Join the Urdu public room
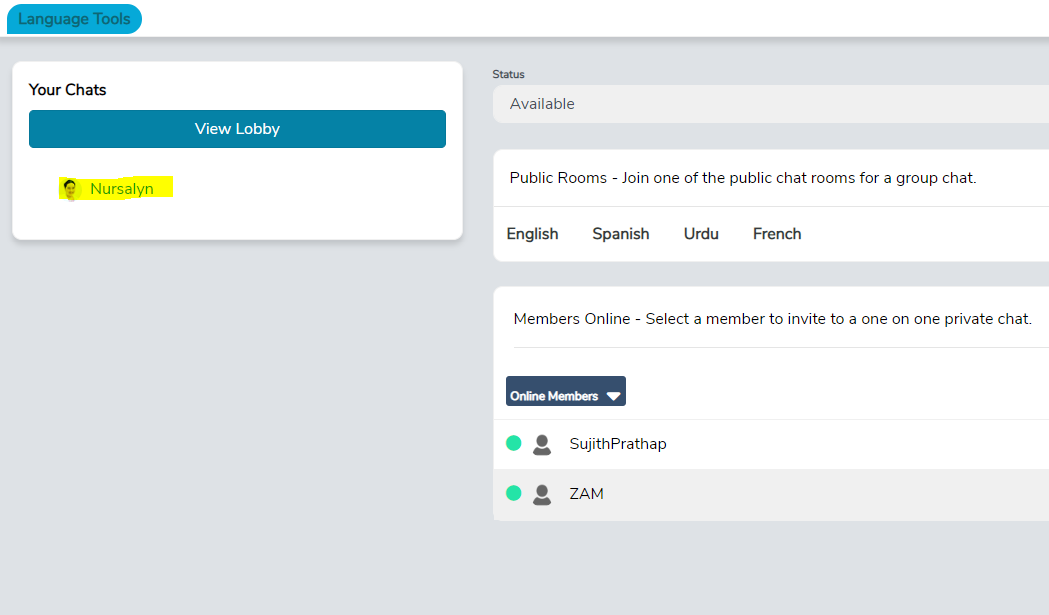Viewport: 1049px width, 615px height. (701, 234)
